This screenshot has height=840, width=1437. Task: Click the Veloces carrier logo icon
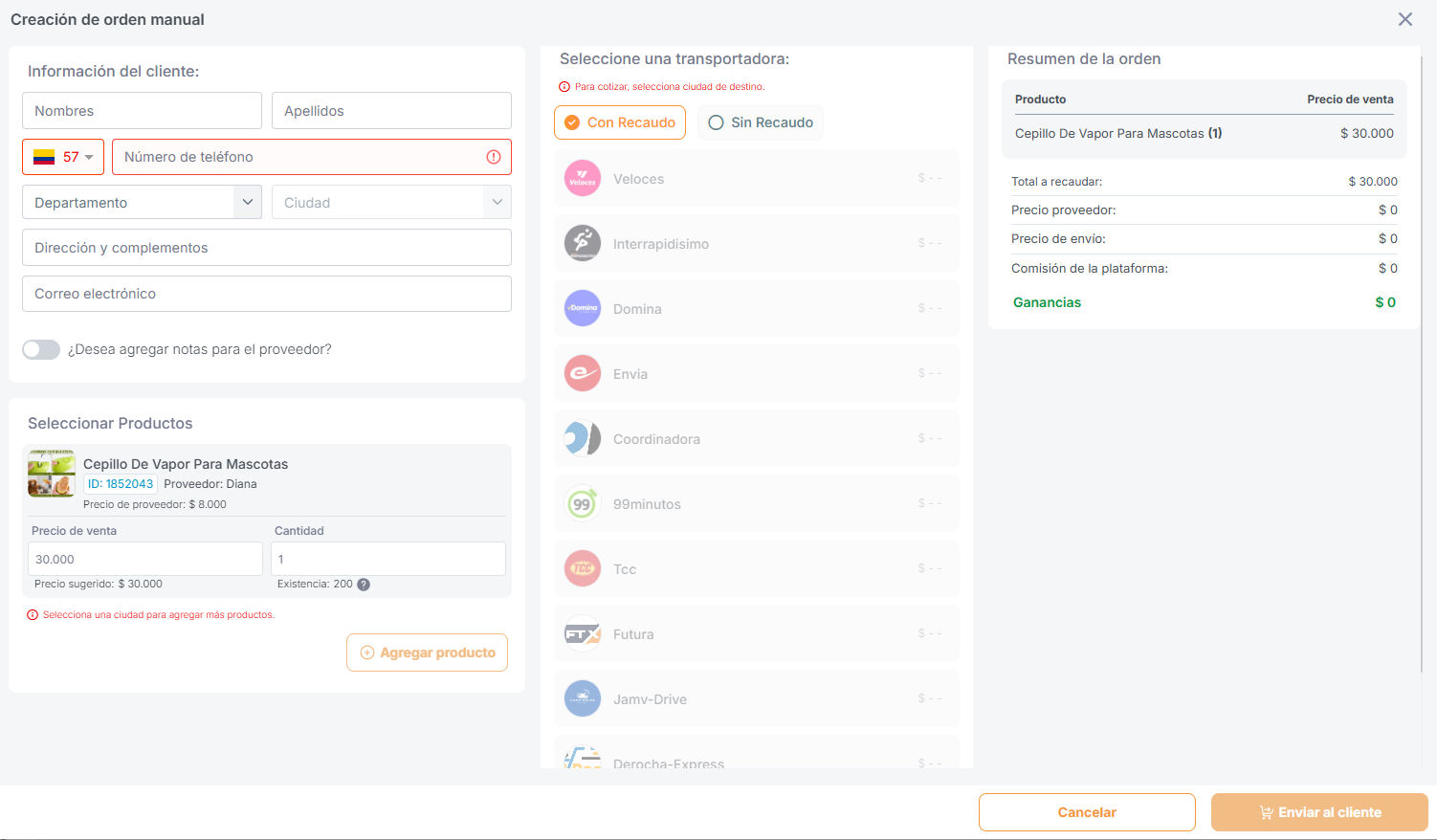[x=582, y=179]
